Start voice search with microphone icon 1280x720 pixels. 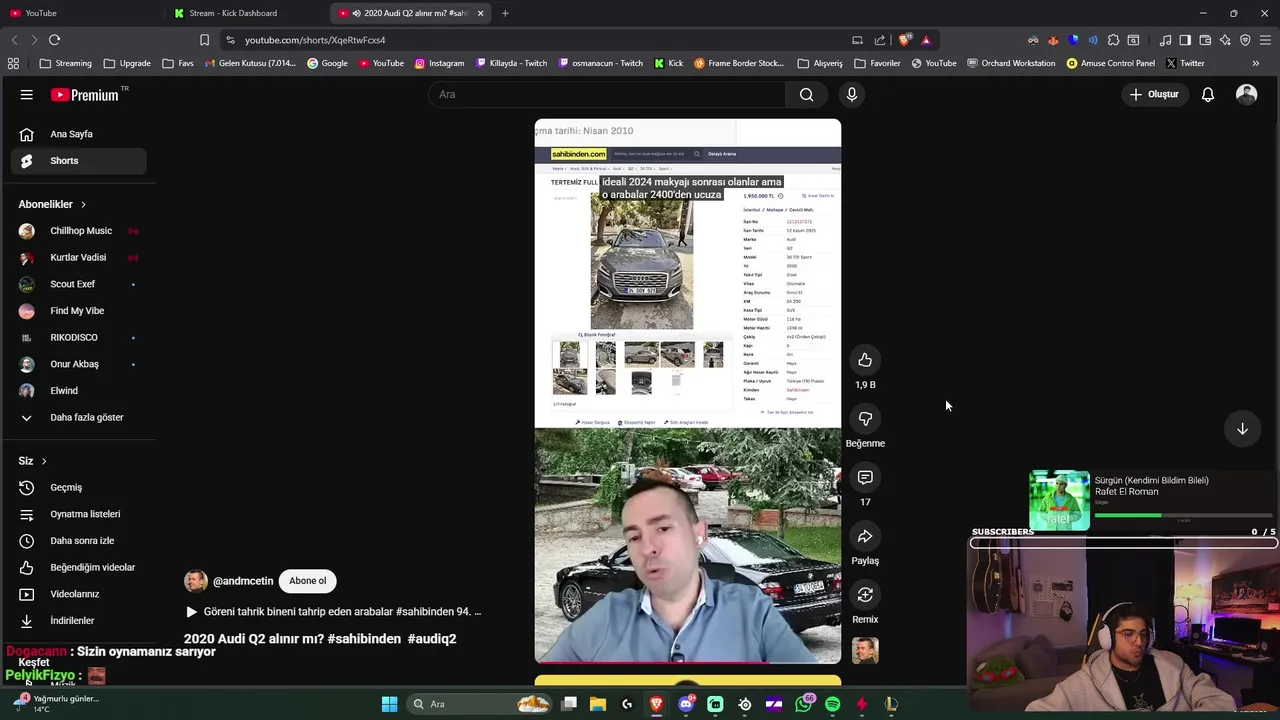pos(852,94)
